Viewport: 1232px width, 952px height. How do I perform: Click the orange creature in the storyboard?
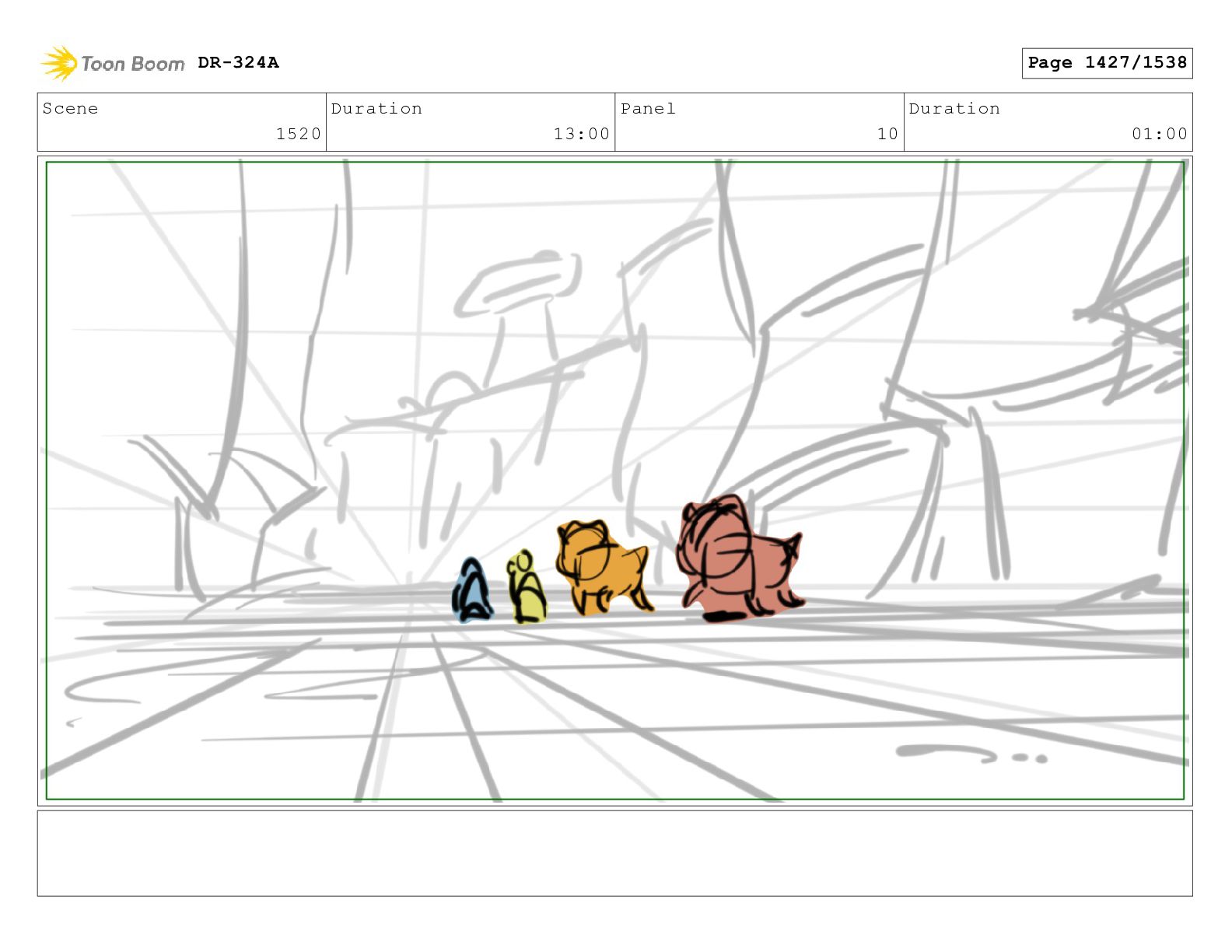604,567
